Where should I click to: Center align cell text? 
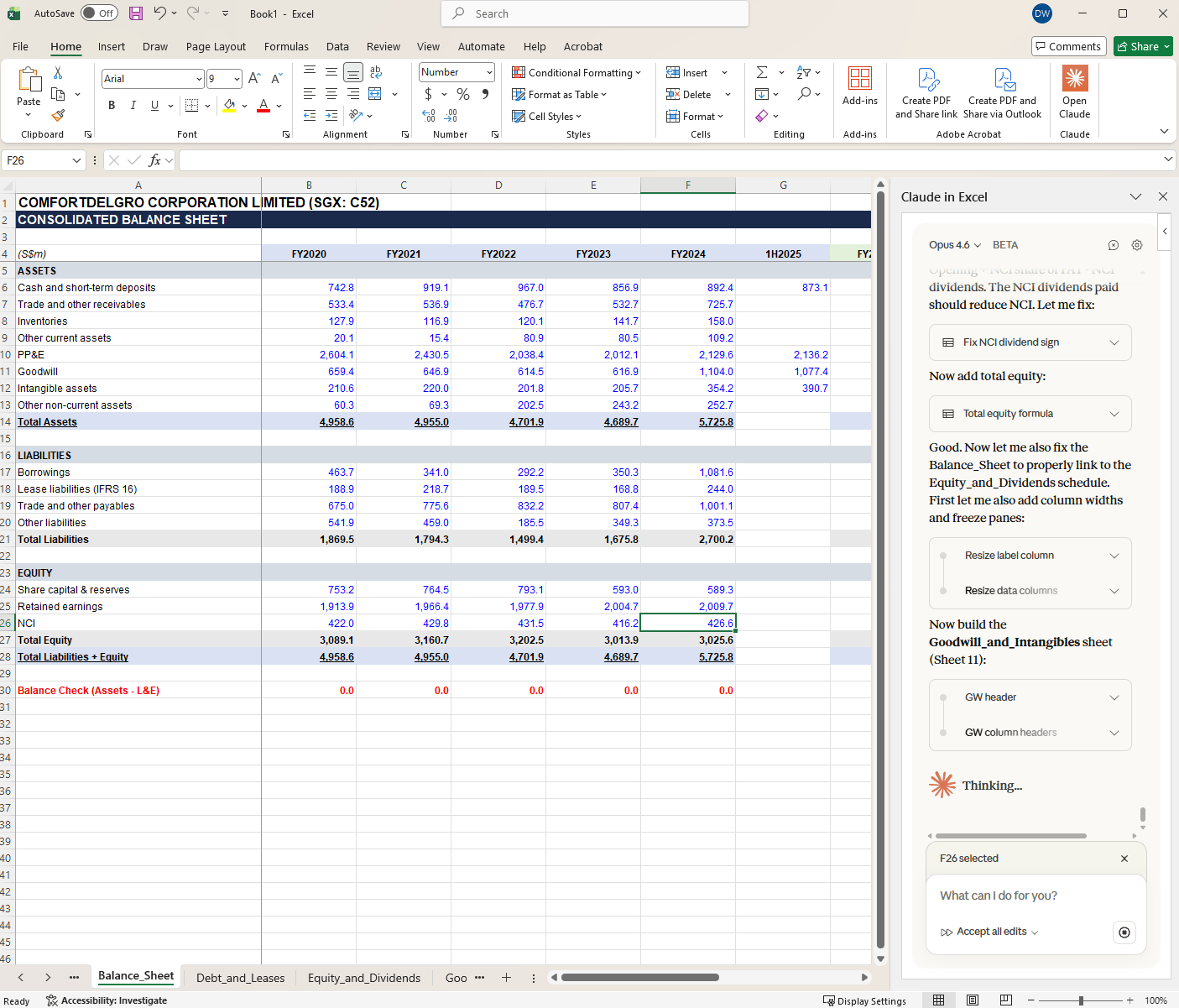331,94
